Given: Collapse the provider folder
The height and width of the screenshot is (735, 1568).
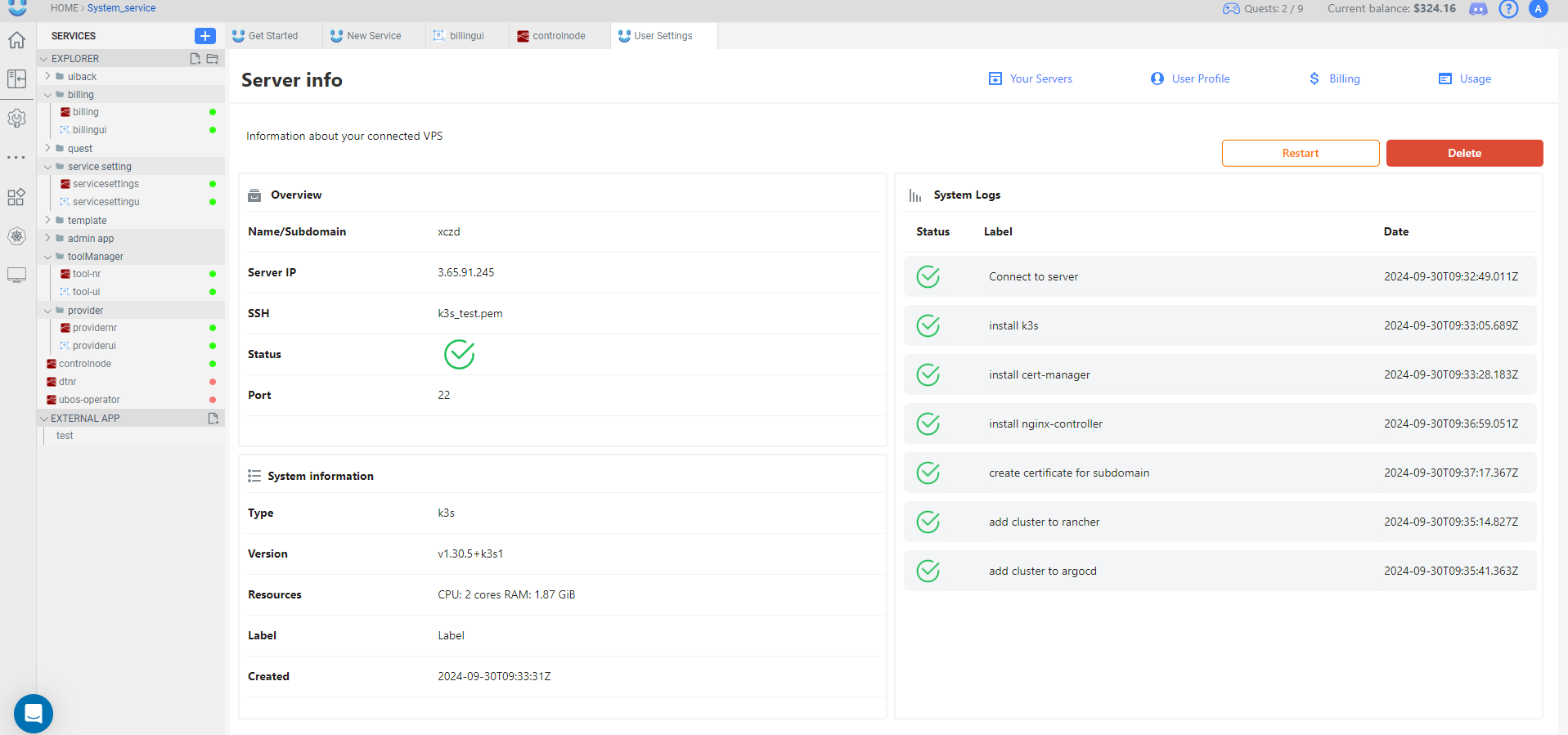Looking at the screenshot, I should (x=47, y=311).
